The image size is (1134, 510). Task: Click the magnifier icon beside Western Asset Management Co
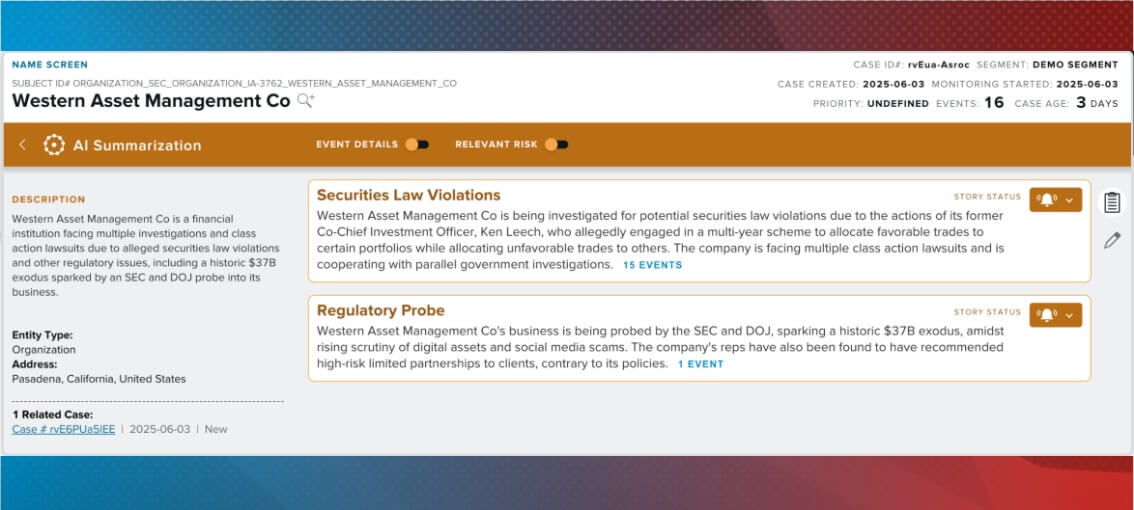coord(305,101)
